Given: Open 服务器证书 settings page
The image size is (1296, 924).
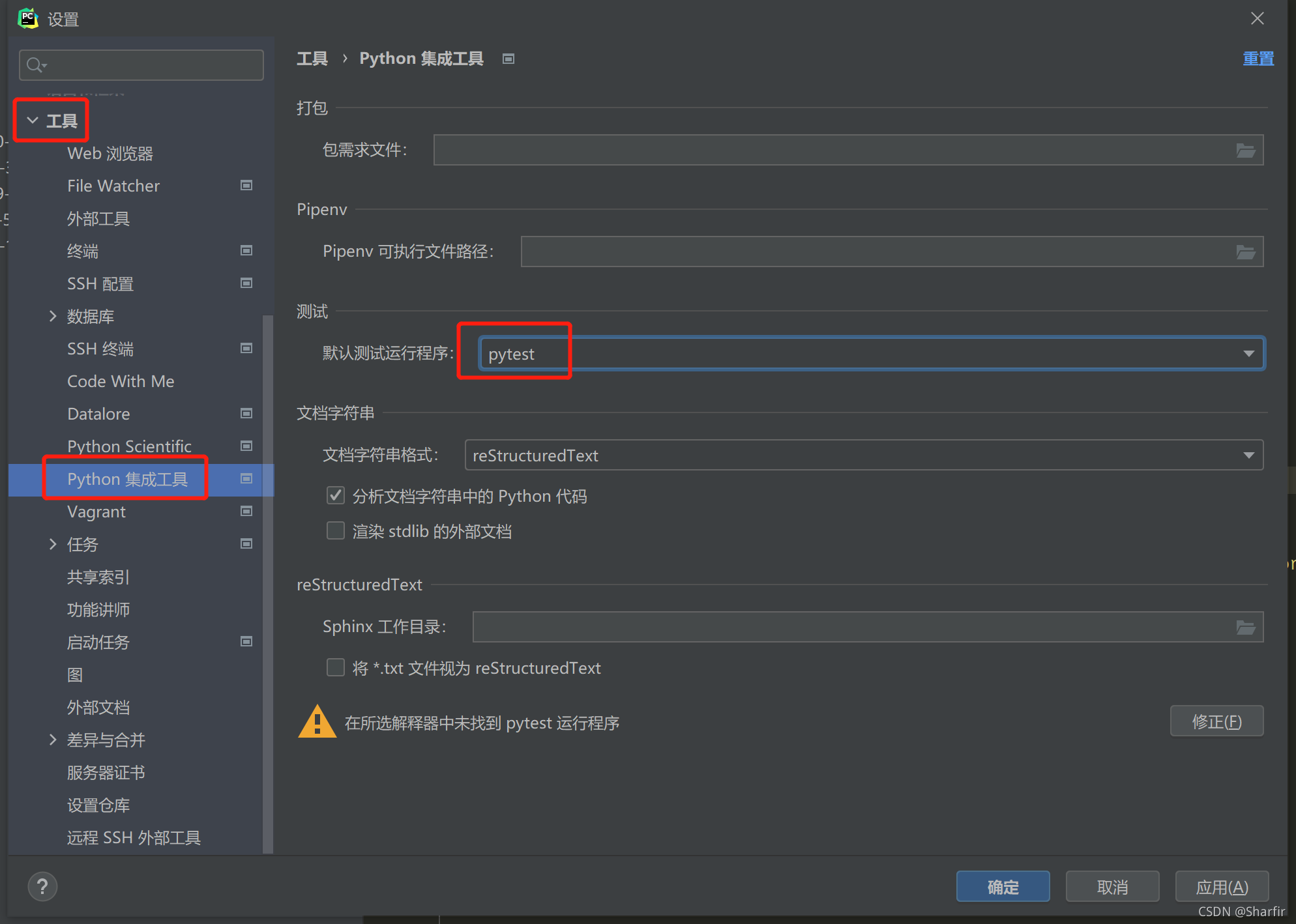Looking at the screenshot, I should [106, 773].
